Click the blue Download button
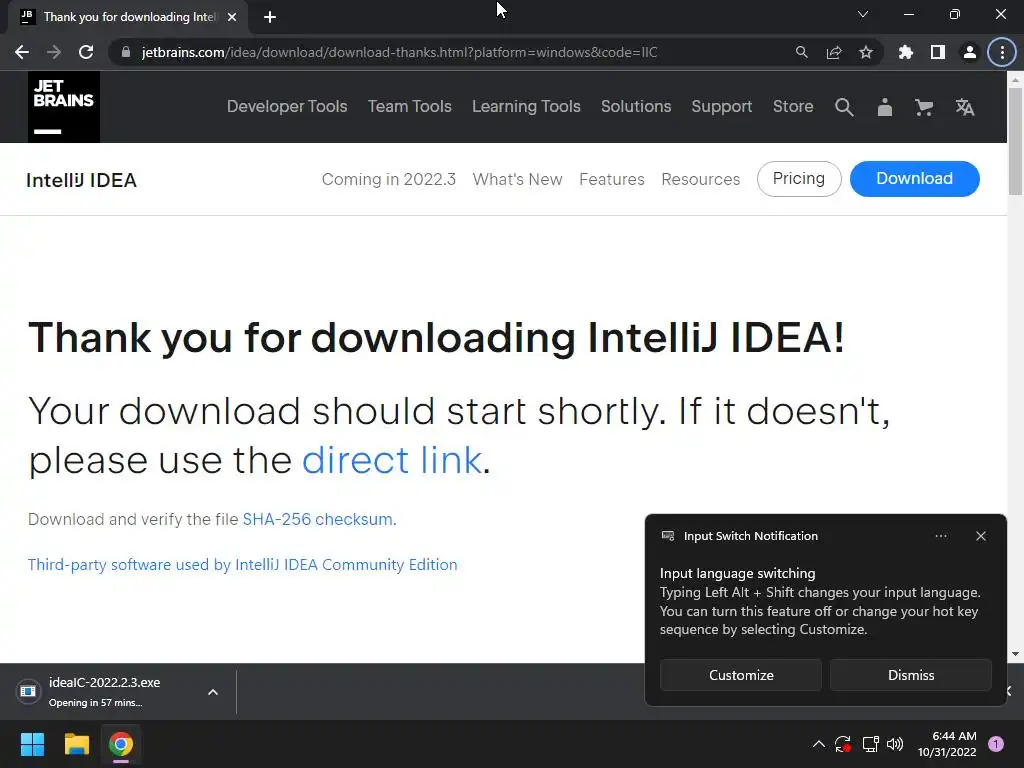Viewport: 1024px width, 768px height. pyautogui.click(x=914, y=179)
